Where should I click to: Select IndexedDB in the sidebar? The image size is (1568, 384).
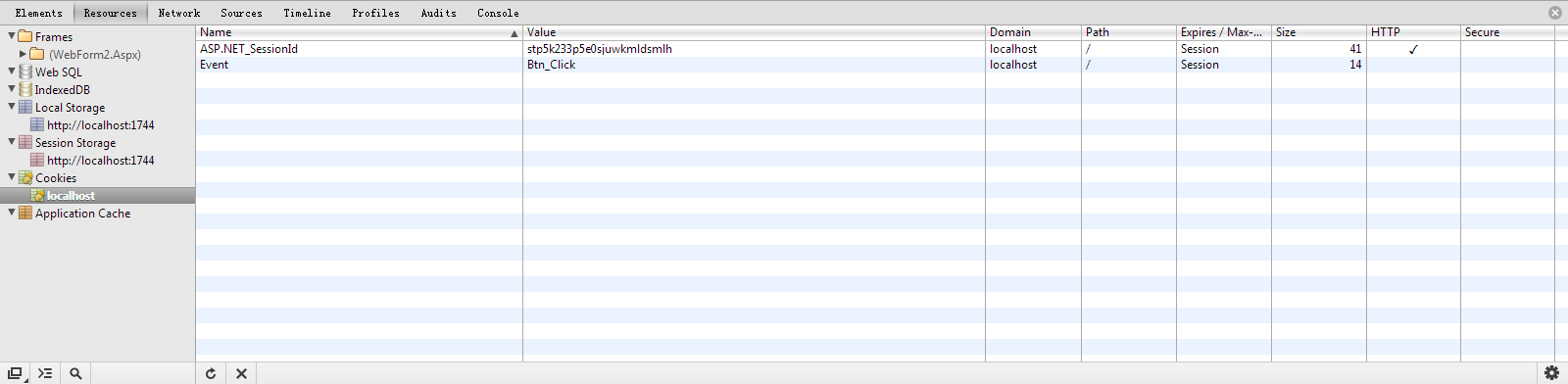pyautogui.click(x=63, y=89)
